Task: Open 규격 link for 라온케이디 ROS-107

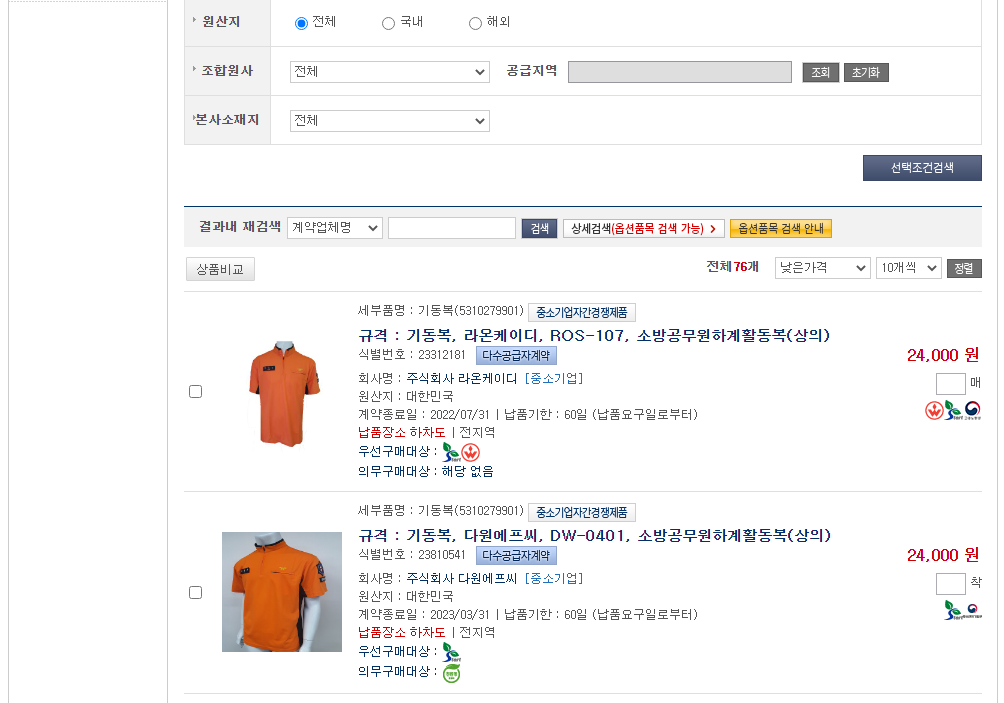Action: pos(594,335)
